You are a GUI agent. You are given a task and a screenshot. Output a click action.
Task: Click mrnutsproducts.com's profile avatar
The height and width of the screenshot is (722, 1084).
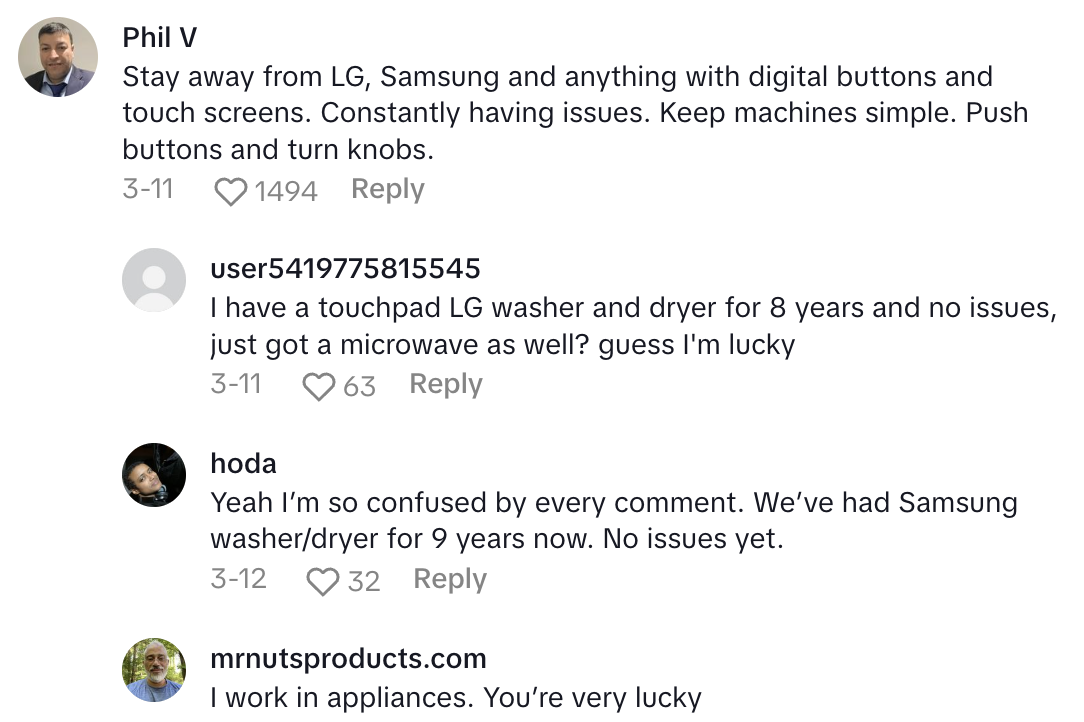click(x=154, y=669)
